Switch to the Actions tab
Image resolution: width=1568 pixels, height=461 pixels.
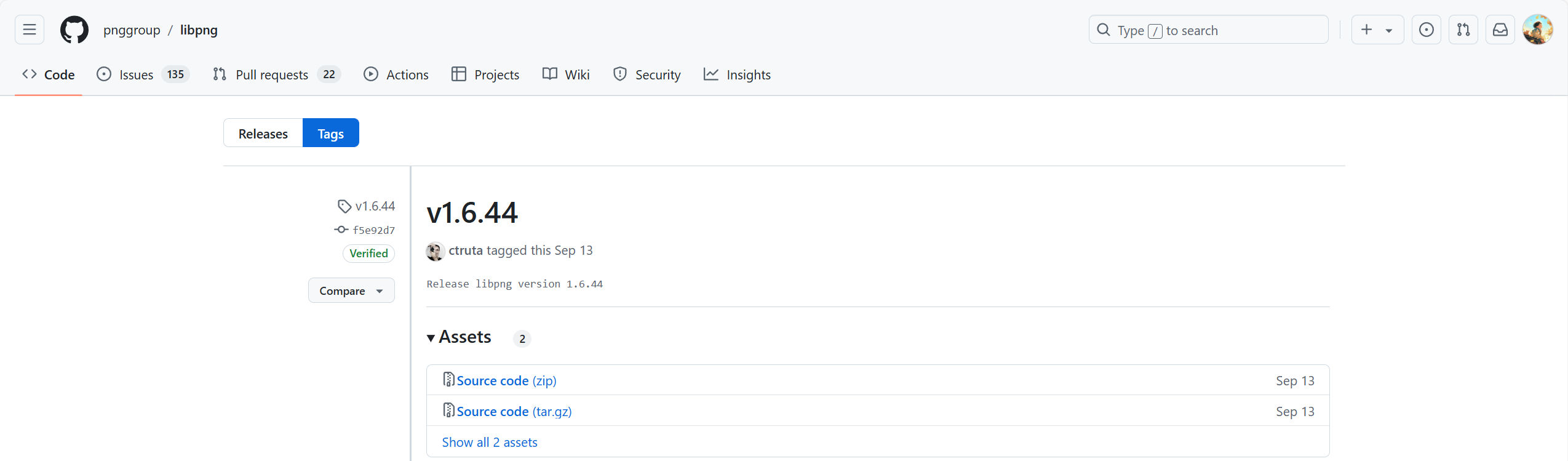tap(396, 74)
